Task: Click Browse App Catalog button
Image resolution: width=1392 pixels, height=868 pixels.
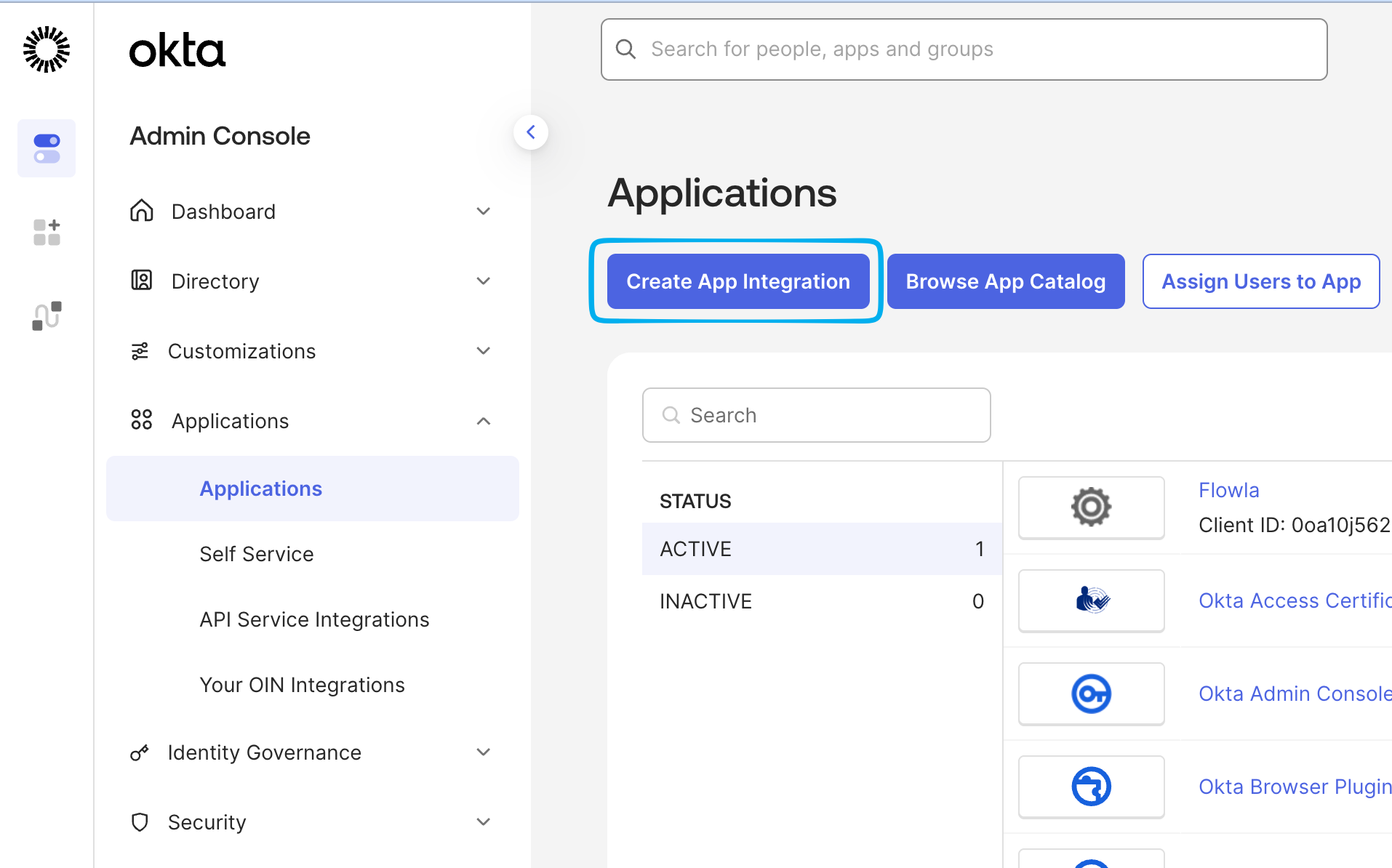Action: click(1006, 281)
